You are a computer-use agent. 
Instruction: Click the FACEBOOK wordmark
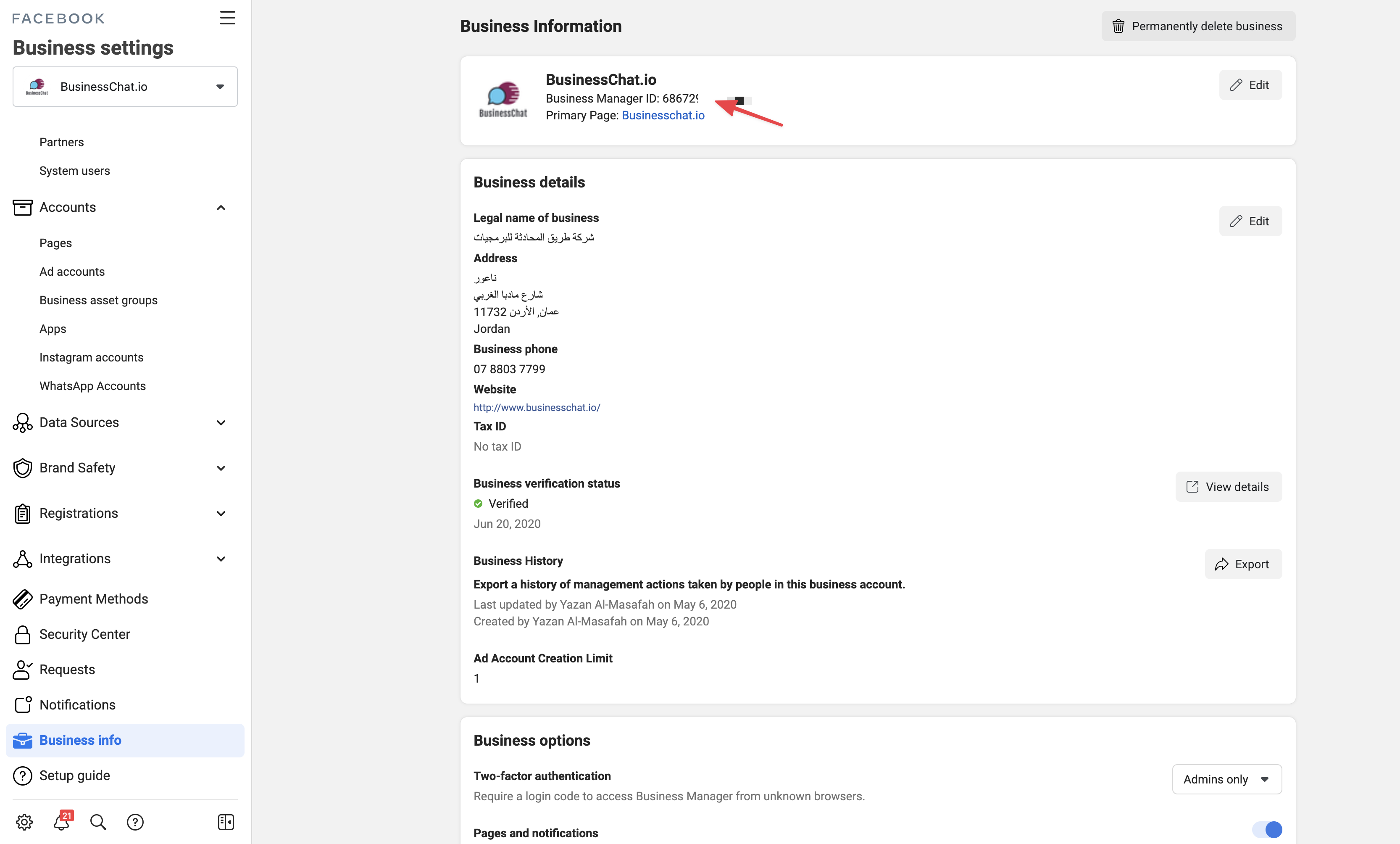point(58,19)
